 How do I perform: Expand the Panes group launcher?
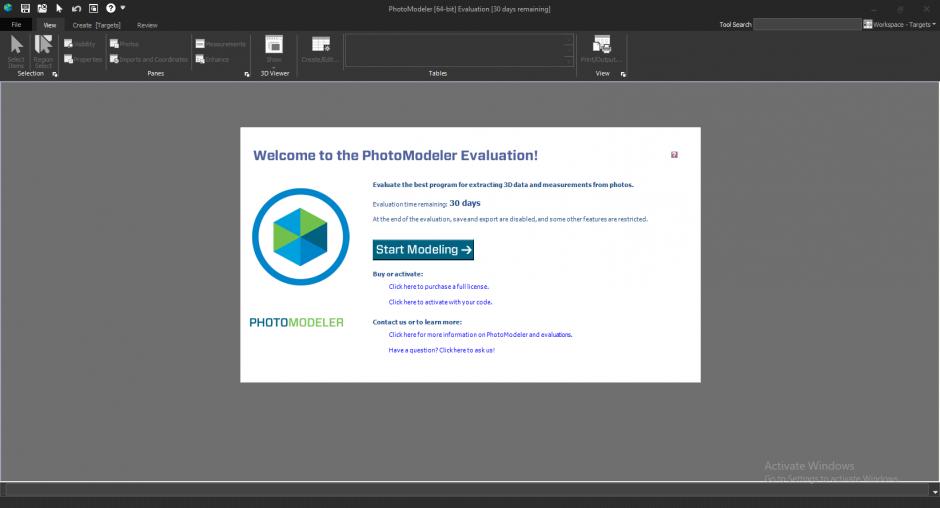point(246,74)
